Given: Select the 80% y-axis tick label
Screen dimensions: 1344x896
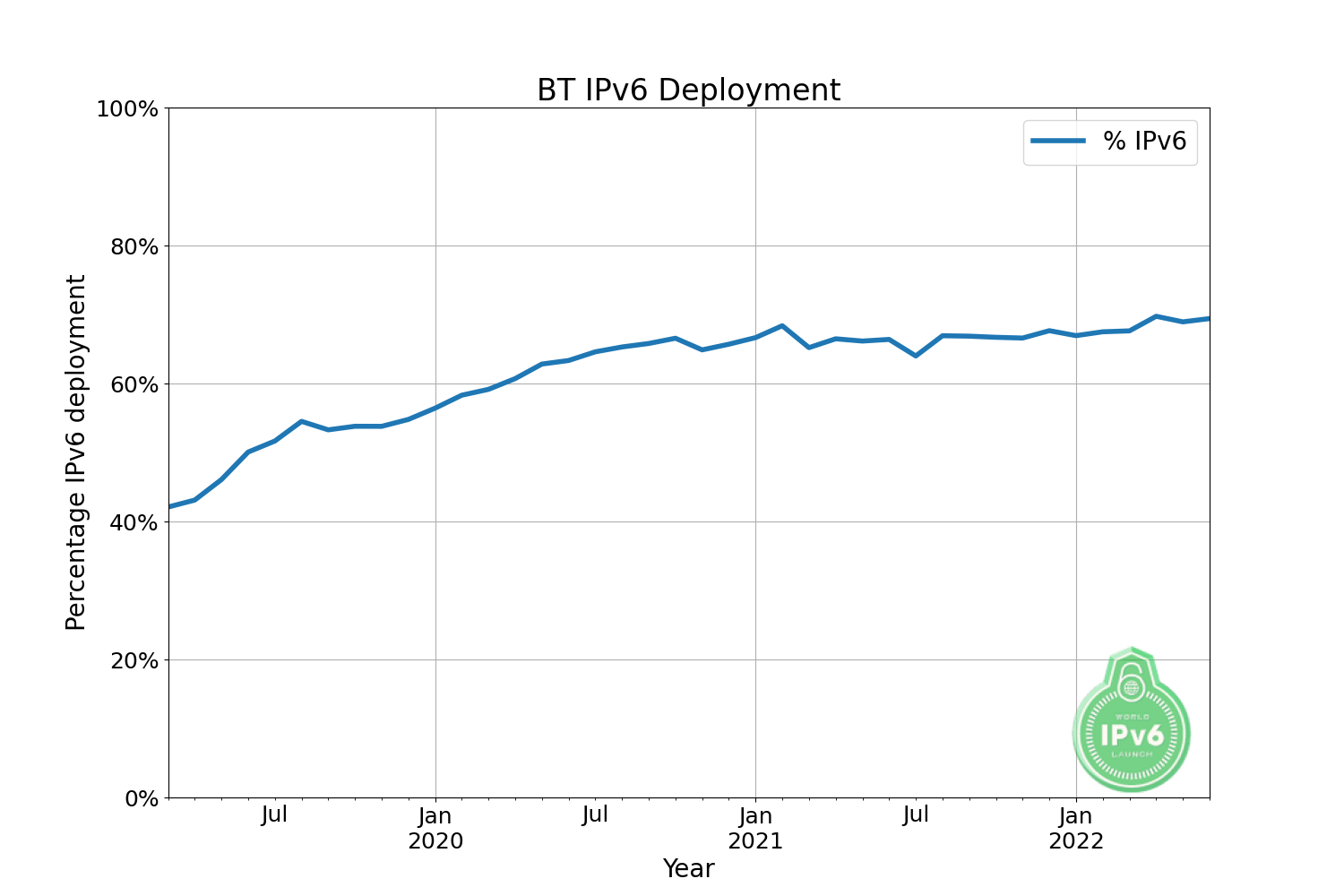Looking at the screenshot, I should (x=134, y=247).
